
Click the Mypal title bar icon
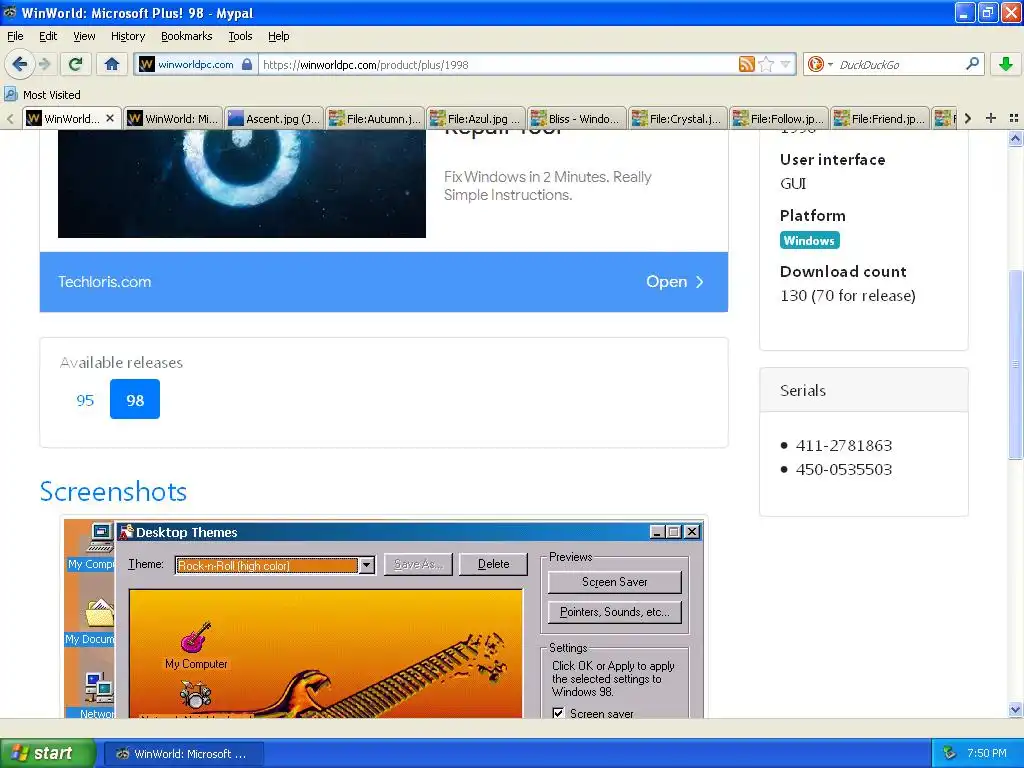10,12
